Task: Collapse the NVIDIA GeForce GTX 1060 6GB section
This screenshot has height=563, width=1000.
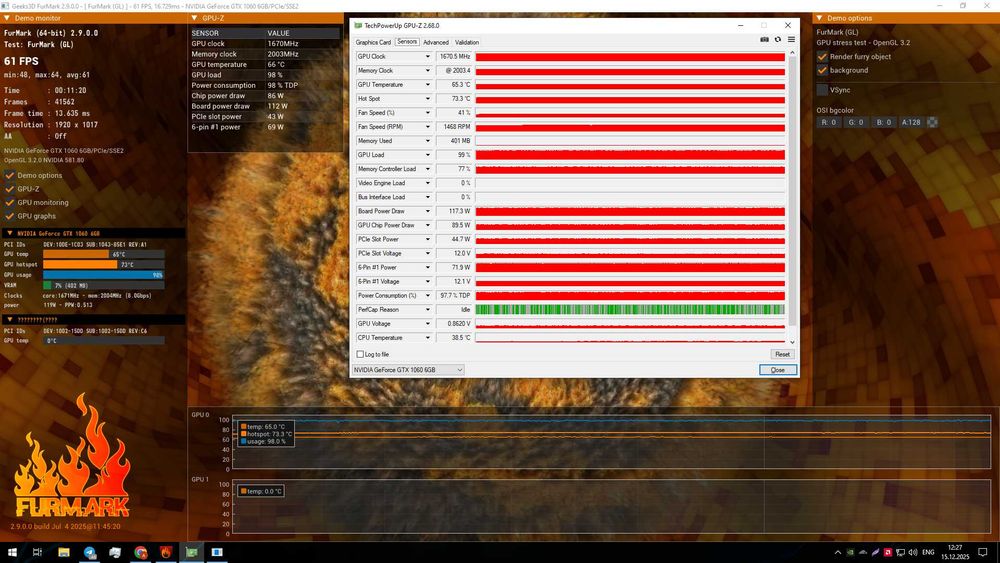Action: pos(10,233)
